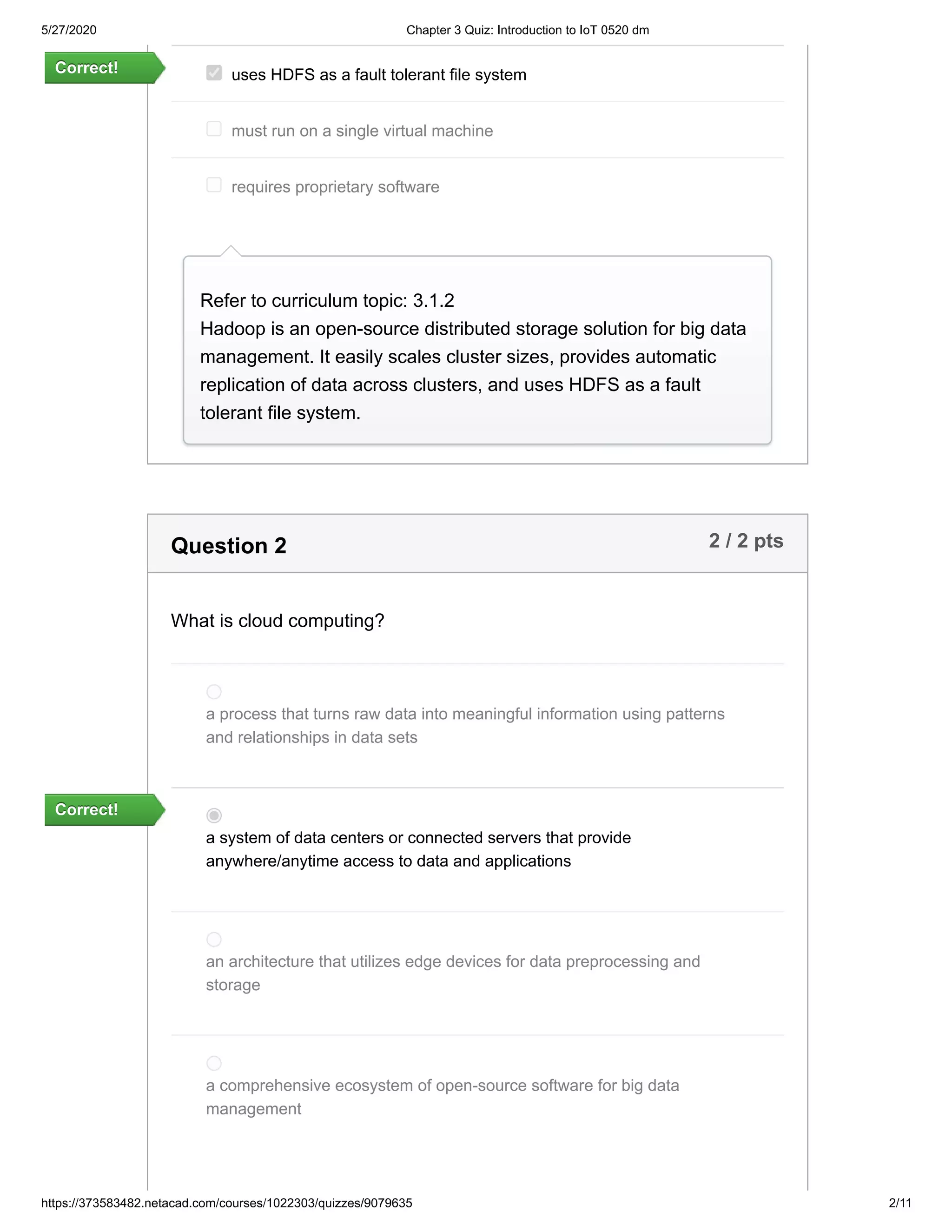Click the 5/27/2020 date in header

69,30
